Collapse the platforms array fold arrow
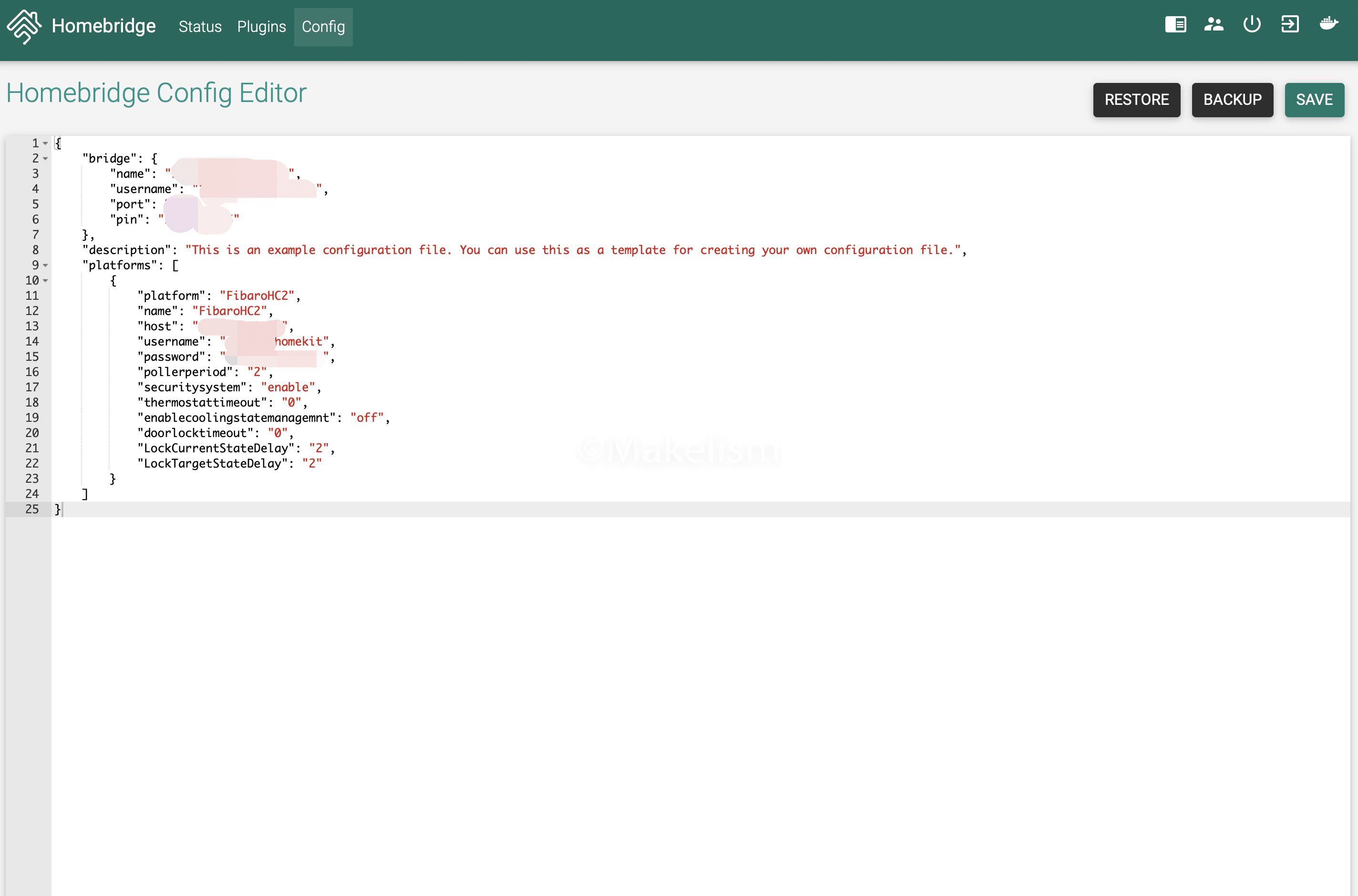Viewport: 1358px width, 896px height. click(45, 266)
